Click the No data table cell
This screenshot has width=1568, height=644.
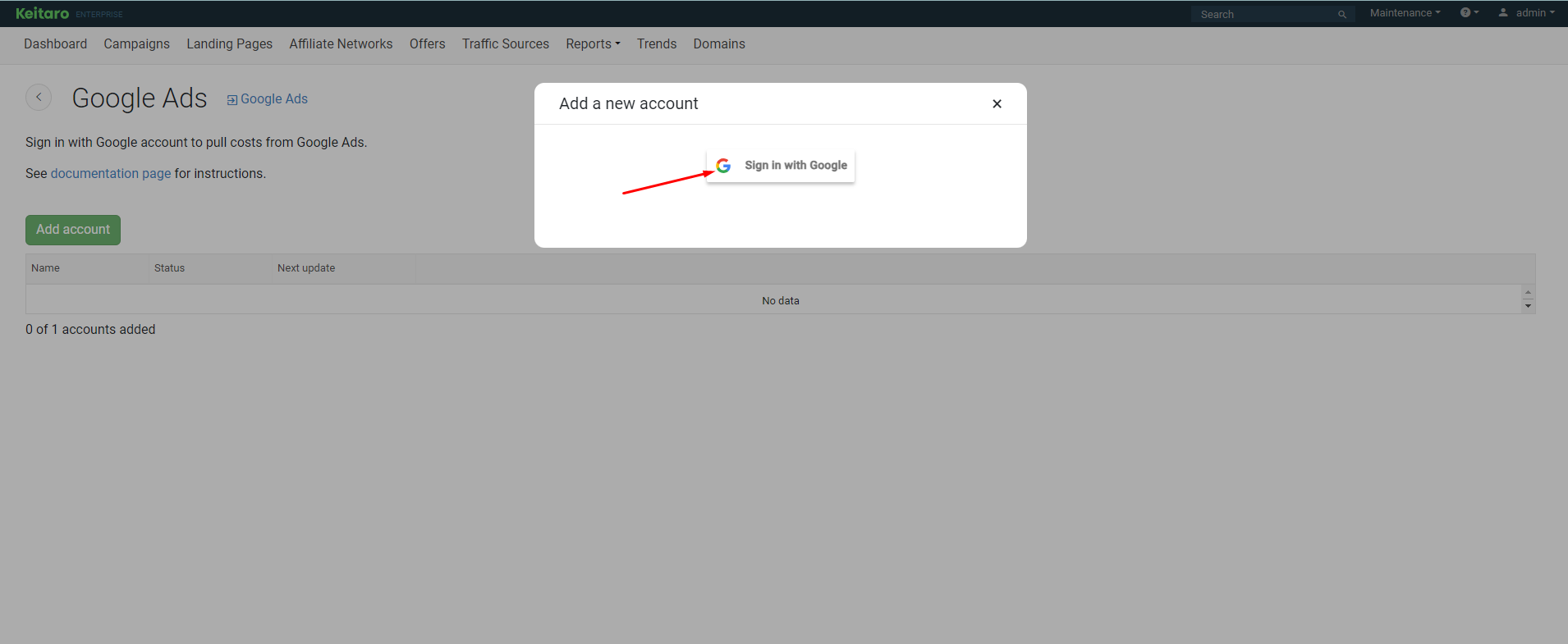pos(781,301)
